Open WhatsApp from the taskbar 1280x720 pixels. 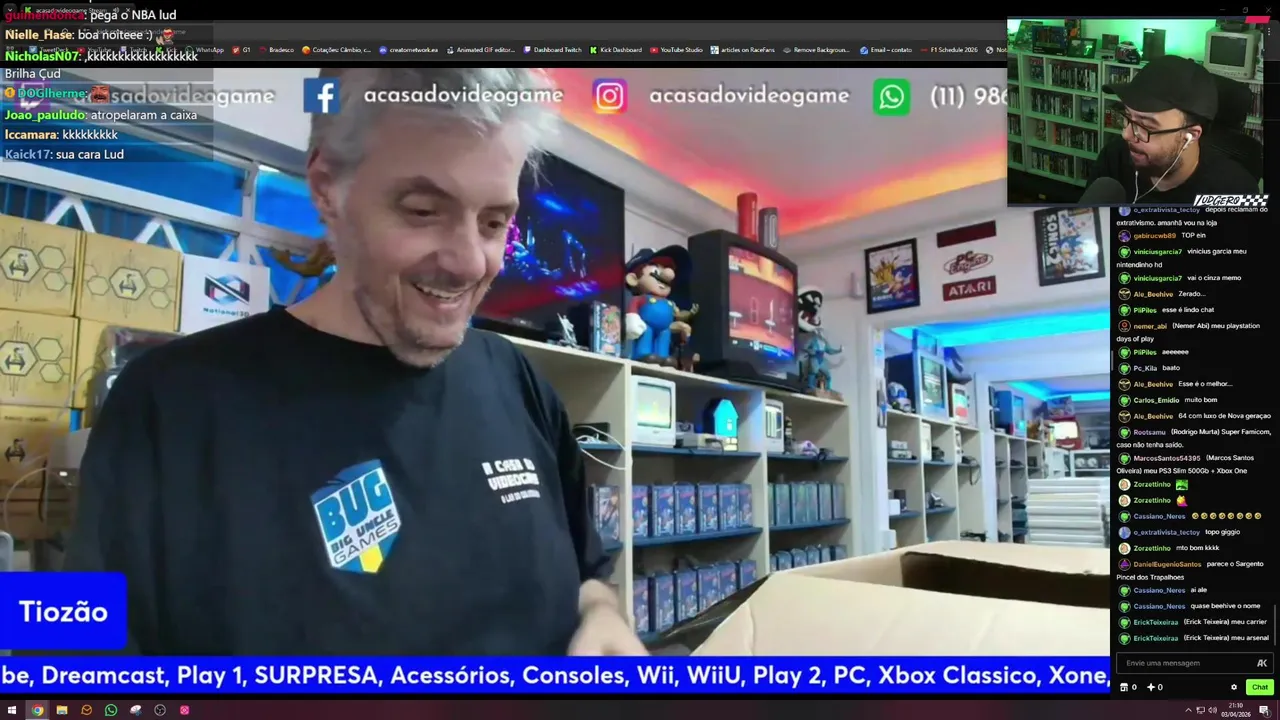tap(111, 710)
